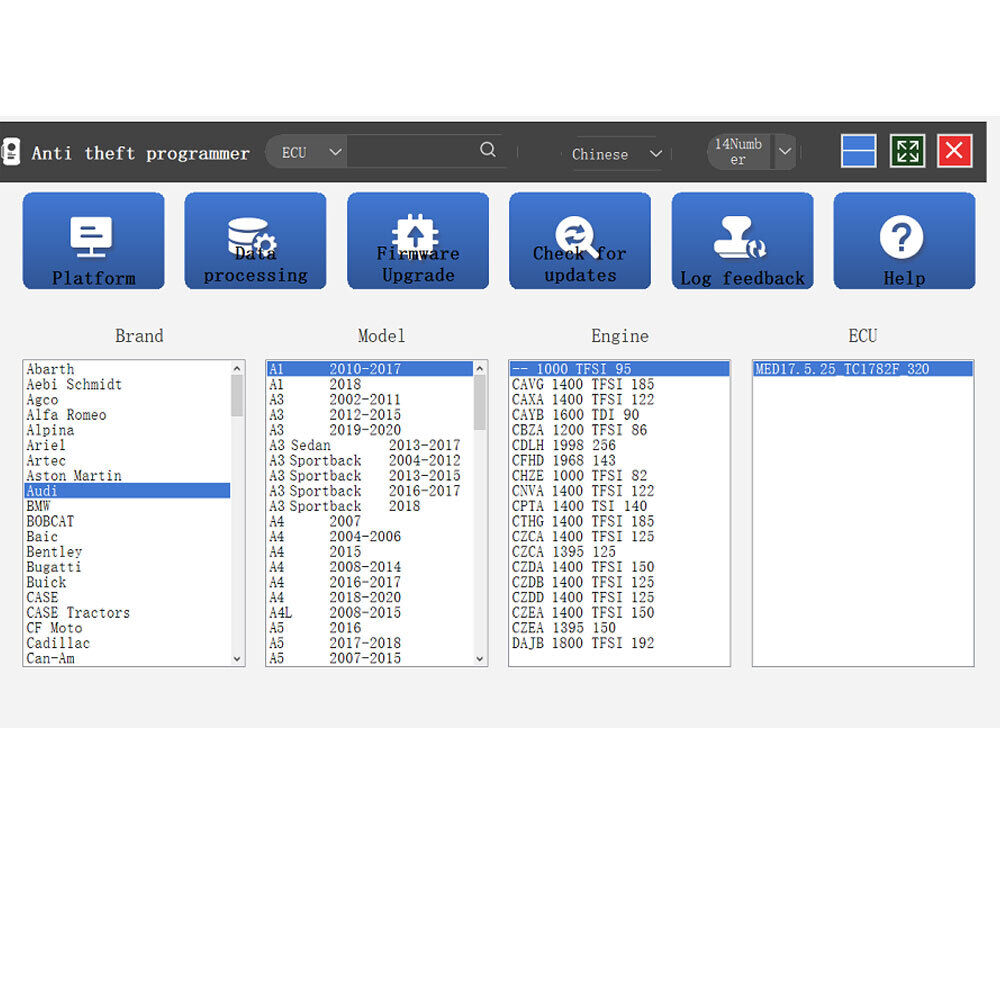Launch the Firmware Upgrade tile

pos(417,241)
